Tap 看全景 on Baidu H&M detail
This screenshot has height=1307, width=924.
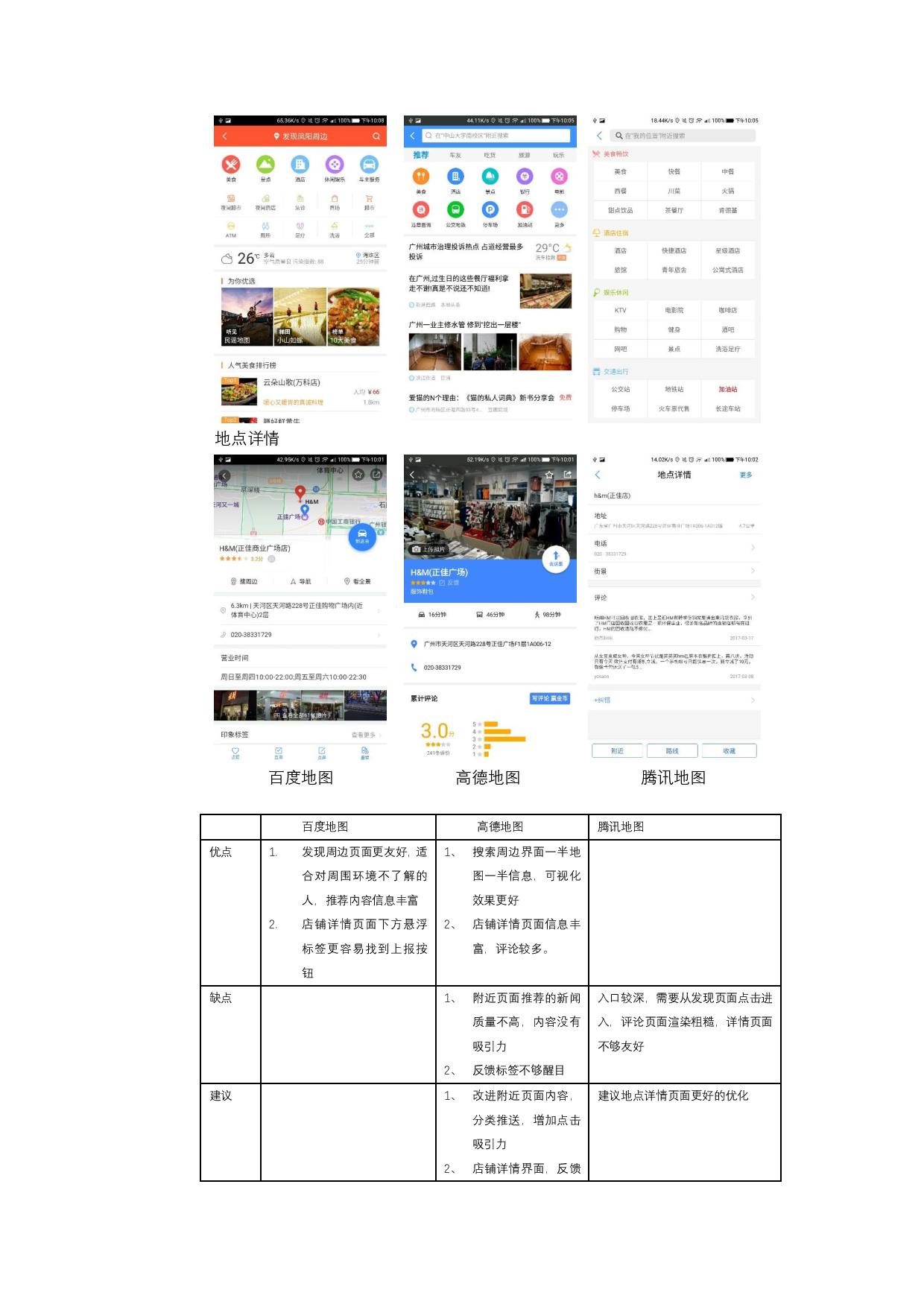click(357, 581)
